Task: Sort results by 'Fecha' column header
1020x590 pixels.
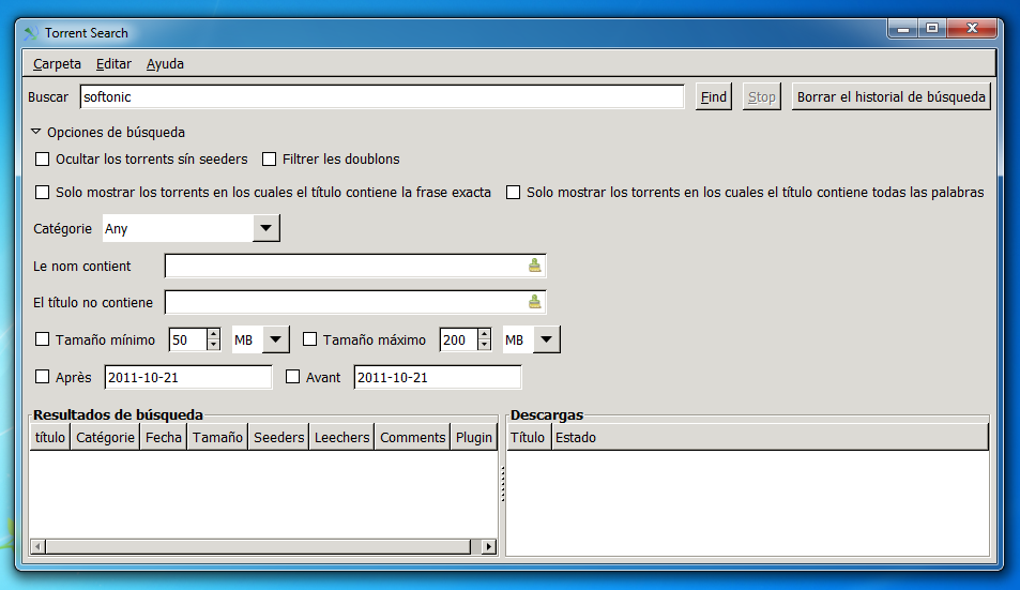Action: point(163,437)
